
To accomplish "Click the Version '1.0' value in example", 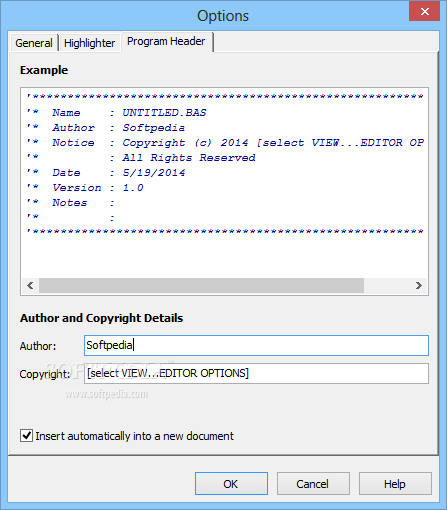I will click(133, 188).
